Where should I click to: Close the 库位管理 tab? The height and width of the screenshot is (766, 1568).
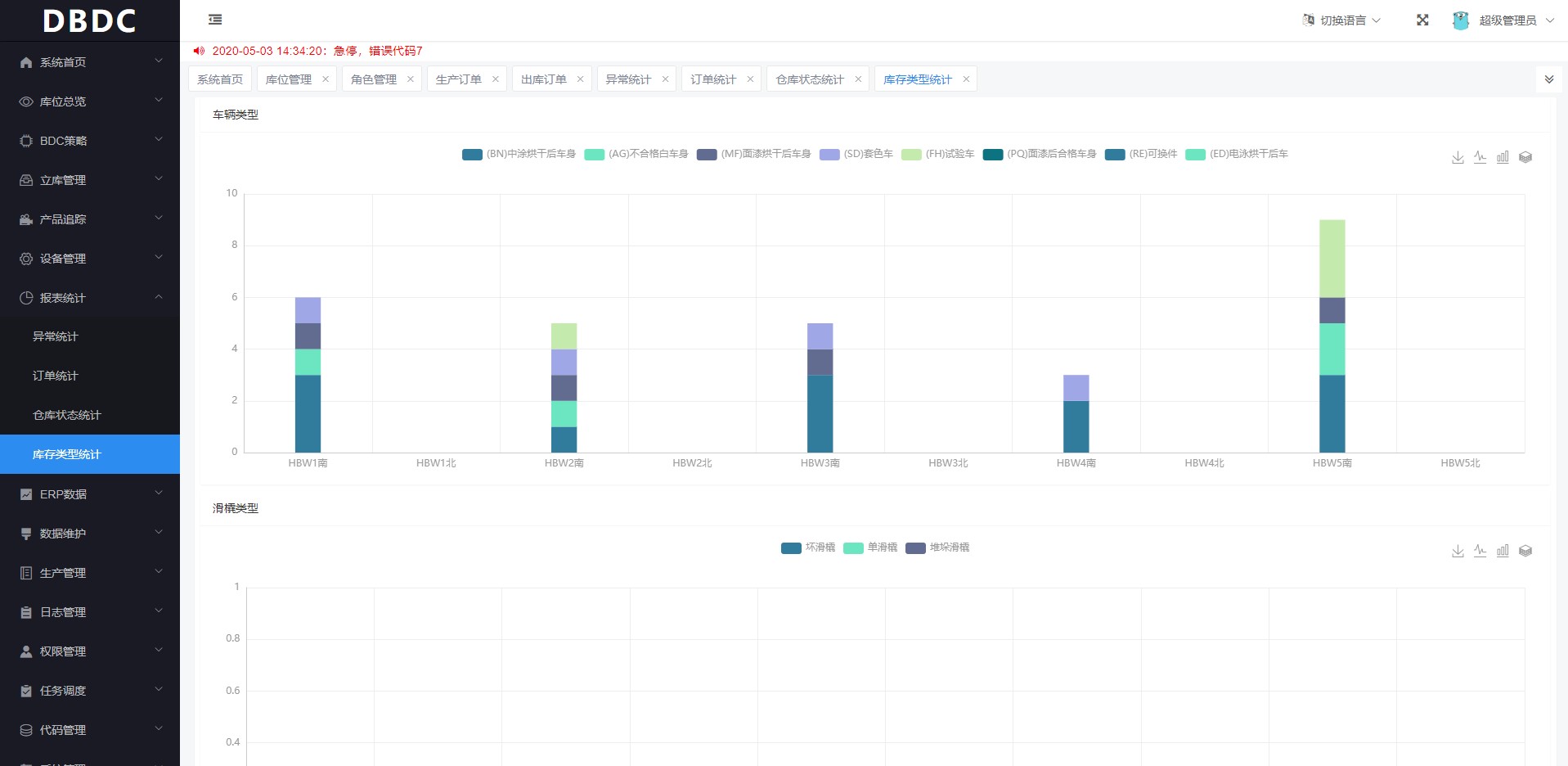point(326,79)
